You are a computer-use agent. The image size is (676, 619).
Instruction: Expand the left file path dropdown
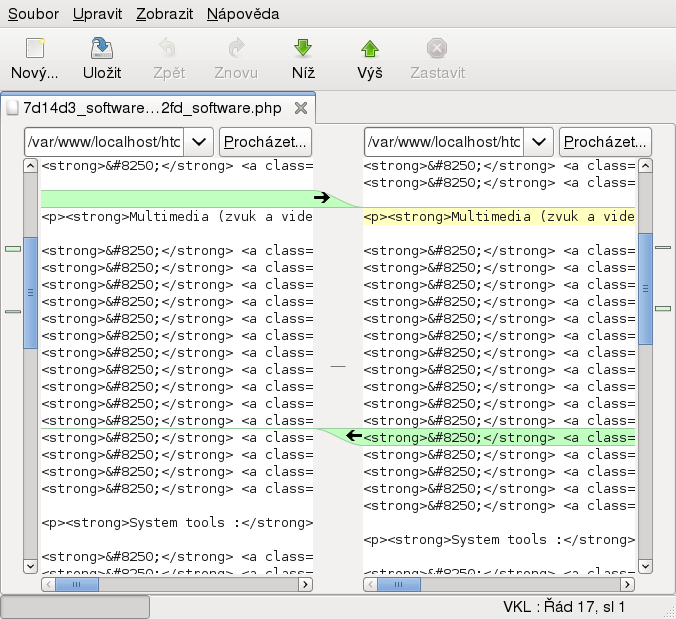tap(200, 142)
